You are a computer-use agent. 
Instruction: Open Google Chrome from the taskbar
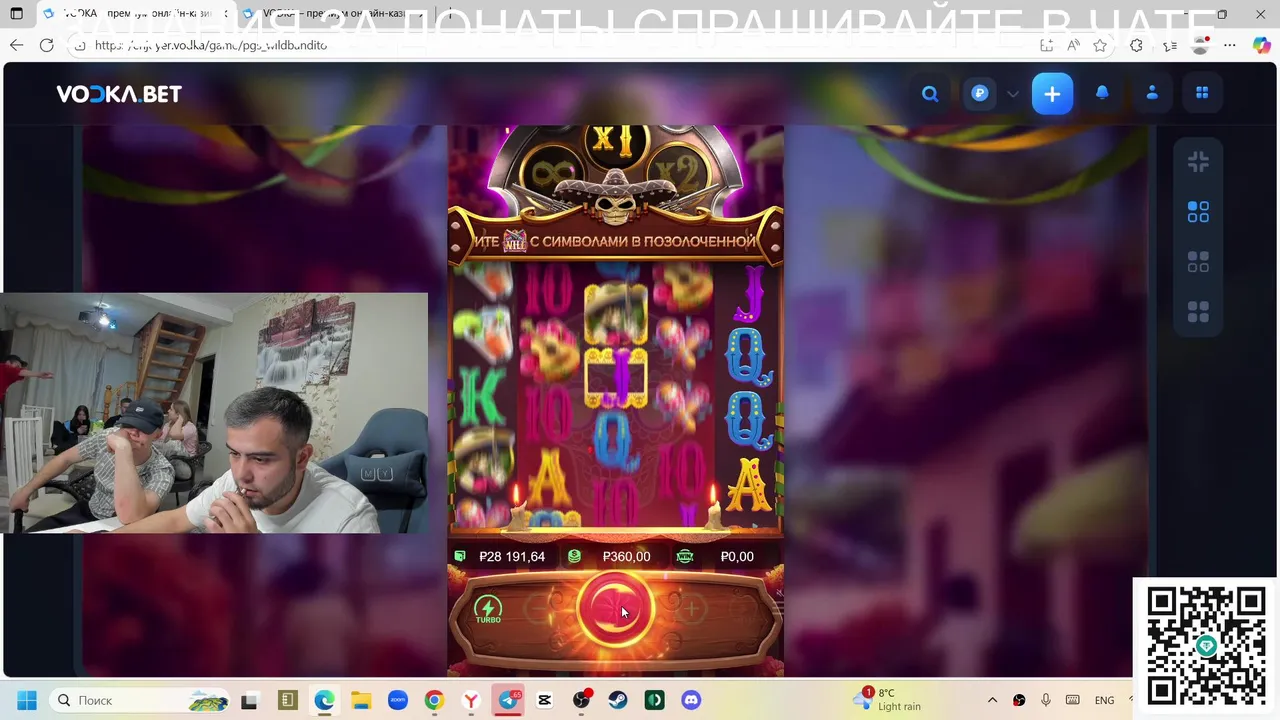coord(434,700)
